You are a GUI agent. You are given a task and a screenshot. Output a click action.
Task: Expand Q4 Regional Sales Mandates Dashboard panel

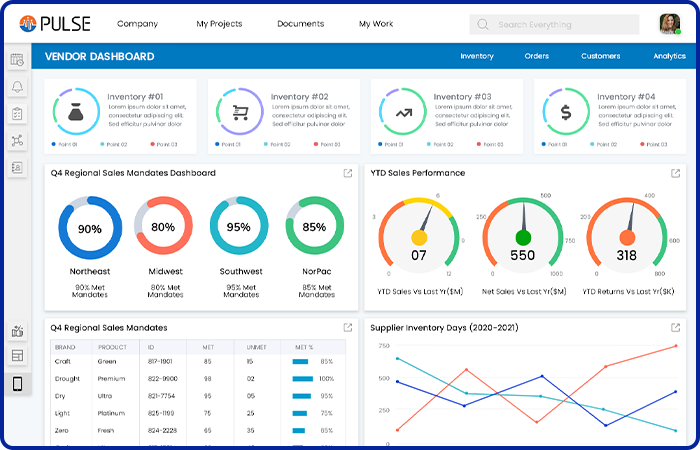(x=348, y=173)
